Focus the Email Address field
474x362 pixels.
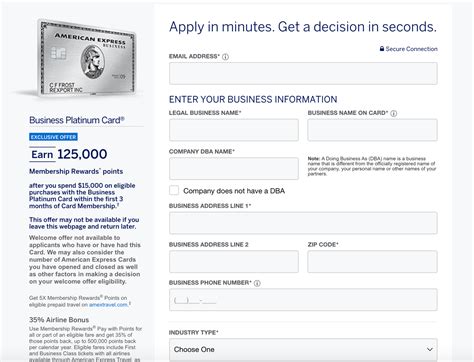point(303,73)
